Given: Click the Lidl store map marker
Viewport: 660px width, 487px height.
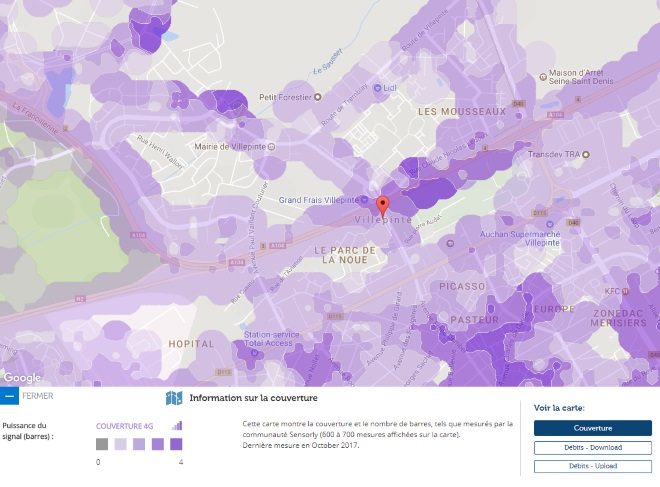Looking at the screenshot, I should click(x=378, y=89).
